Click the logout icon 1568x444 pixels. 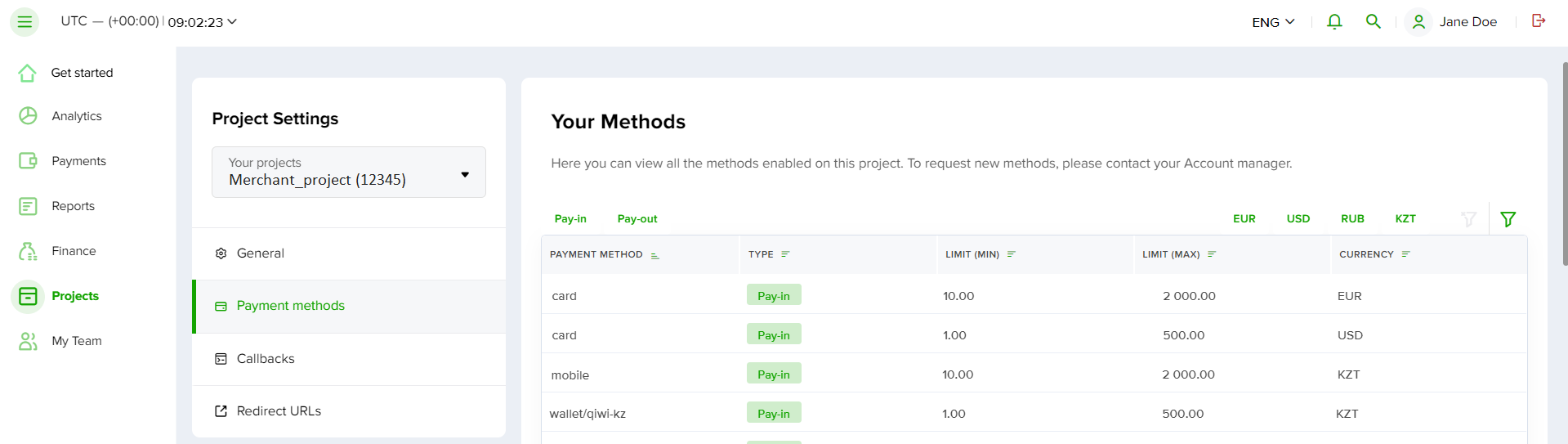click(x=1539, y=21)
